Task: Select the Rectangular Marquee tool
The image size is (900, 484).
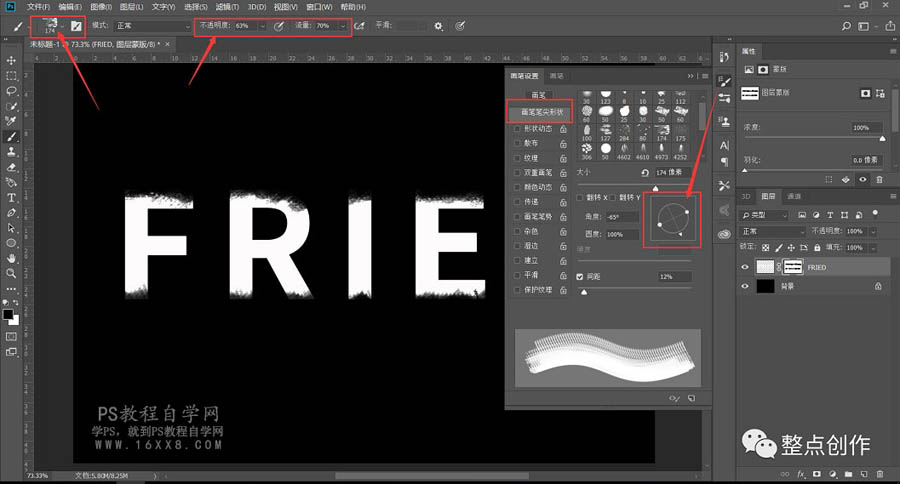Action: pos(11,76)
